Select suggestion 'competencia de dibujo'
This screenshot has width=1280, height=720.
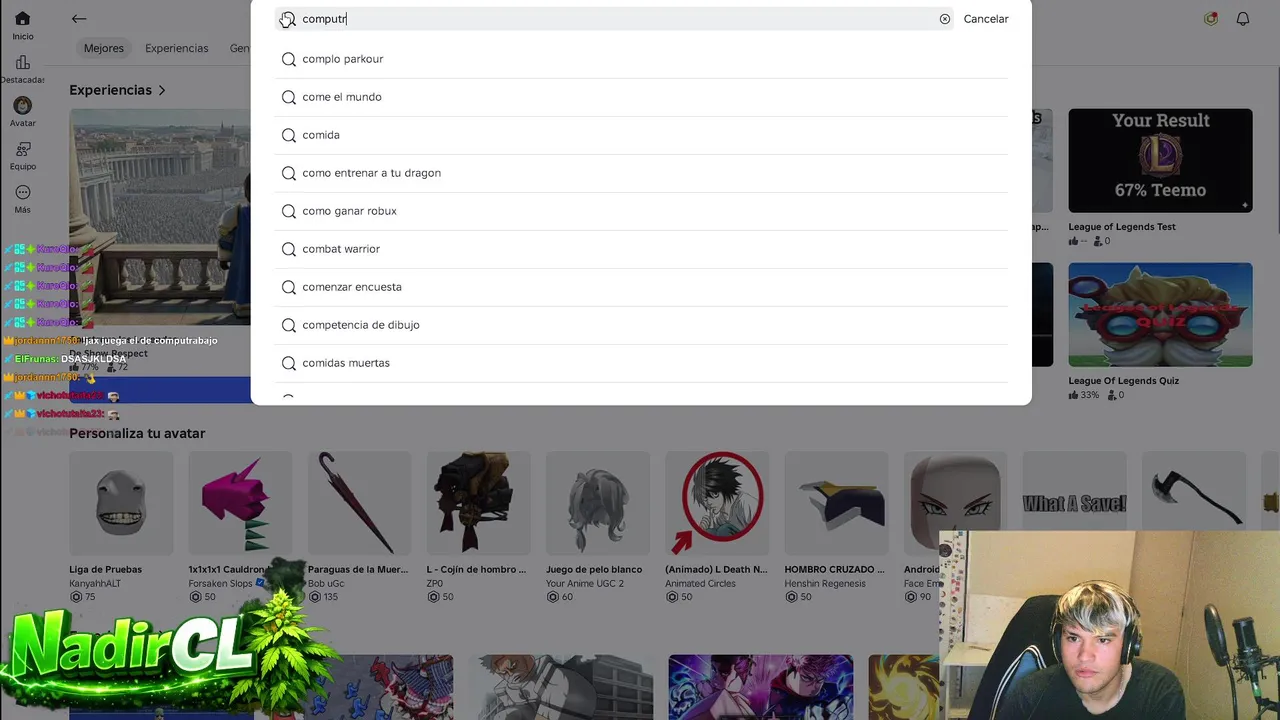click(641, 325)
